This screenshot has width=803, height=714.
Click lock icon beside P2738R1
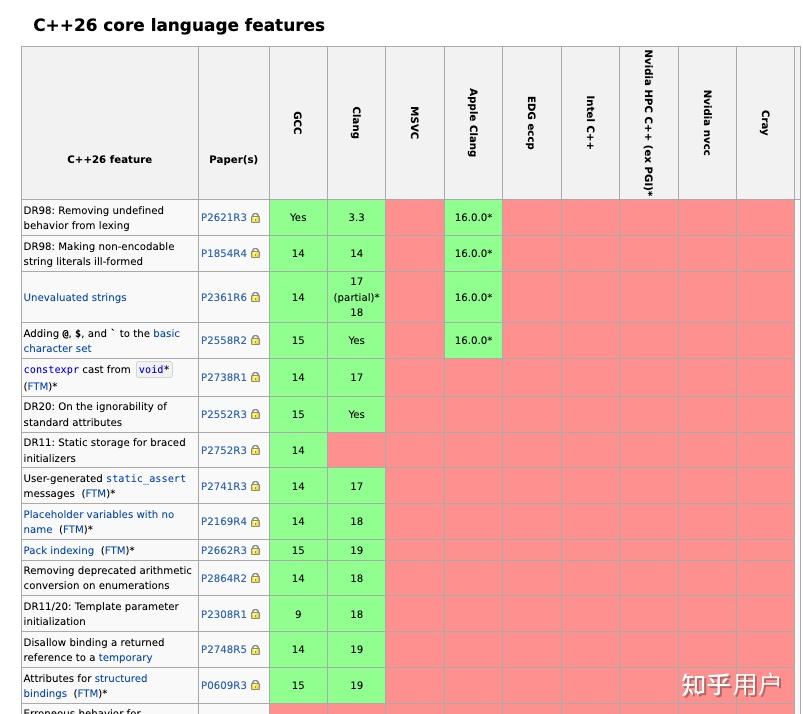pos(255,377)
